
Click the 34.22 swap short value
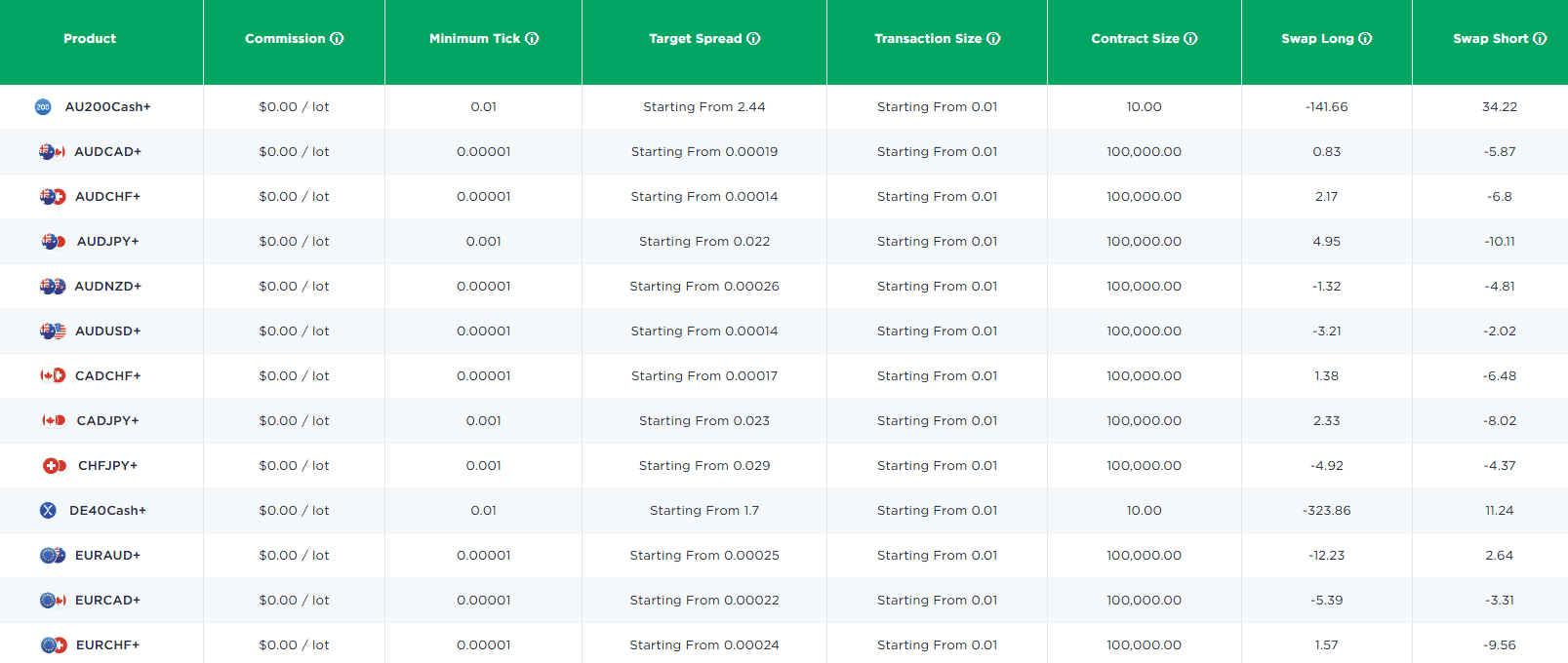click(x=1500, y=107)
